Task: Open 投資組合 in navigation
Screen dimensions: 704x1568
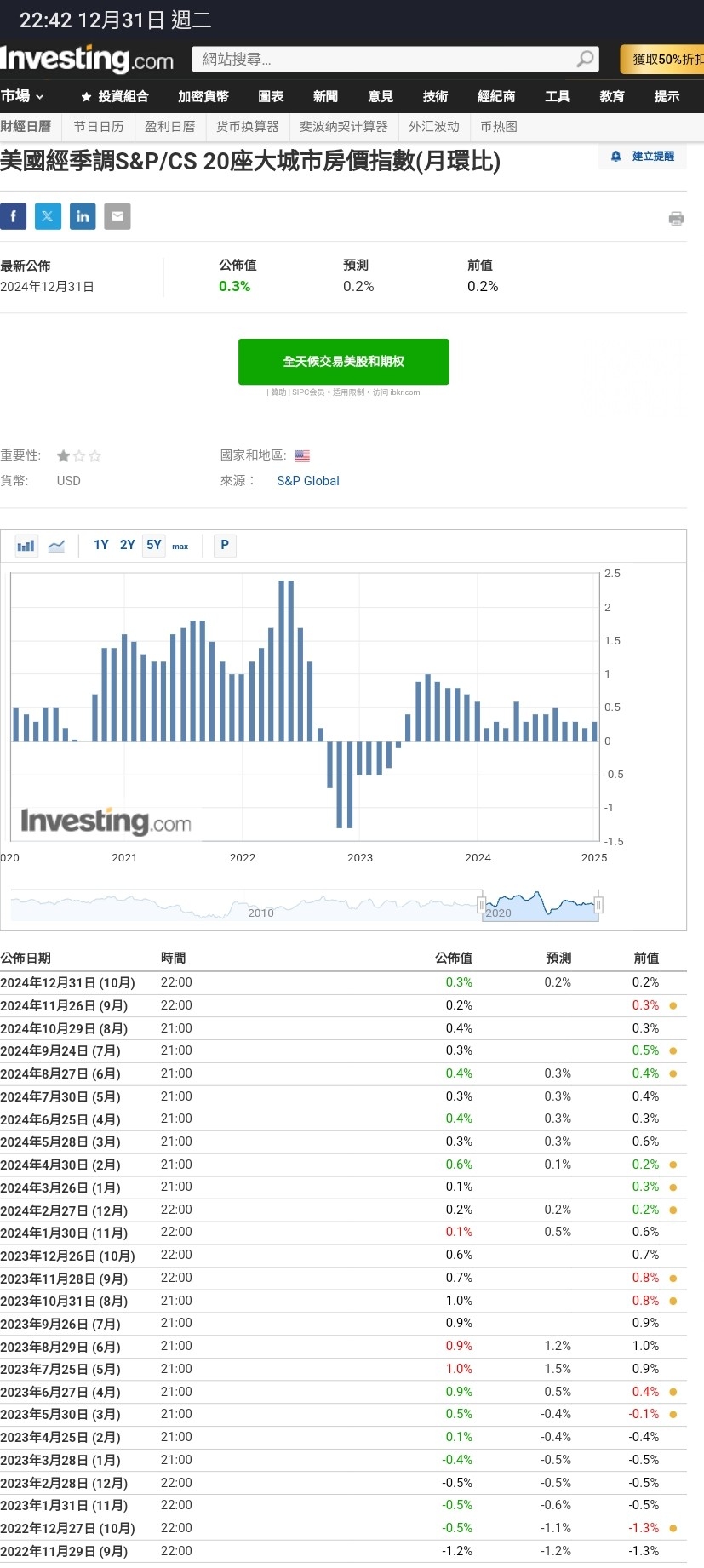Action: click(123, 97)
